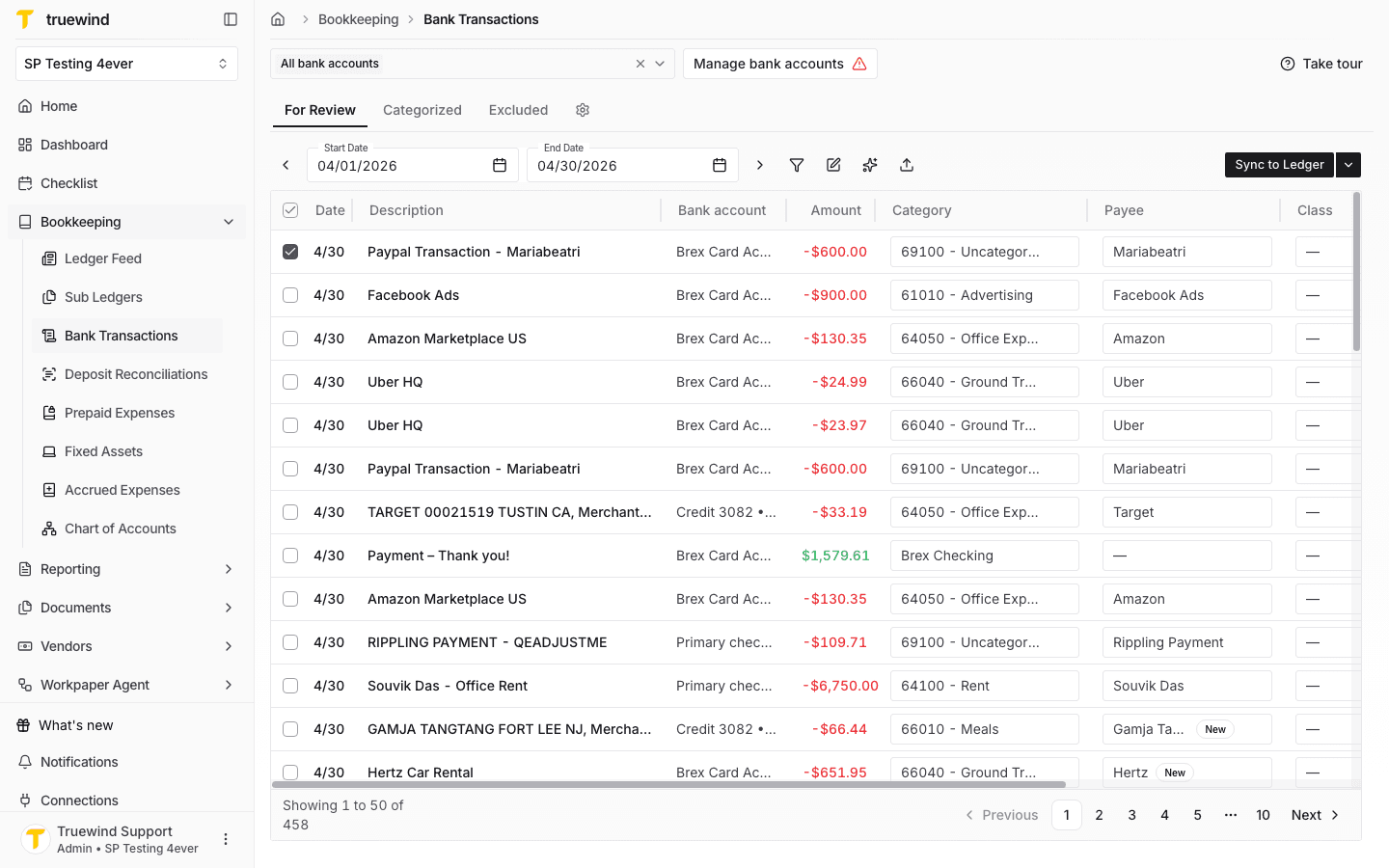Check the Uber HQ -$24.99 row checkbox
Image resolution: width=1389 pixels, height=868 pixels.
pyautogui.click(x=290, y=382)
